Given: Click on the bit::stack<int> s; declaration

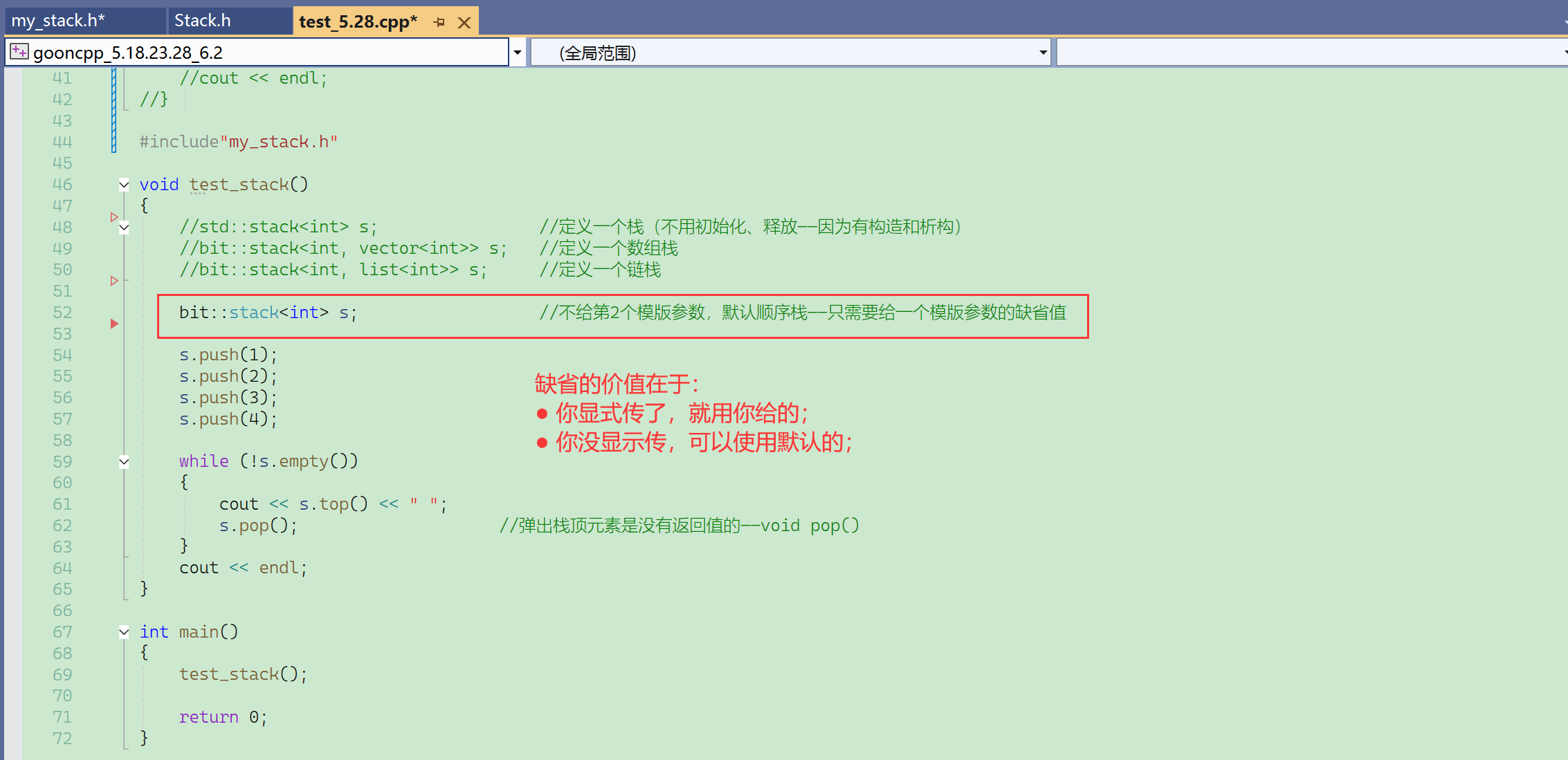Looking at the screenshot, I should [268, 313].
